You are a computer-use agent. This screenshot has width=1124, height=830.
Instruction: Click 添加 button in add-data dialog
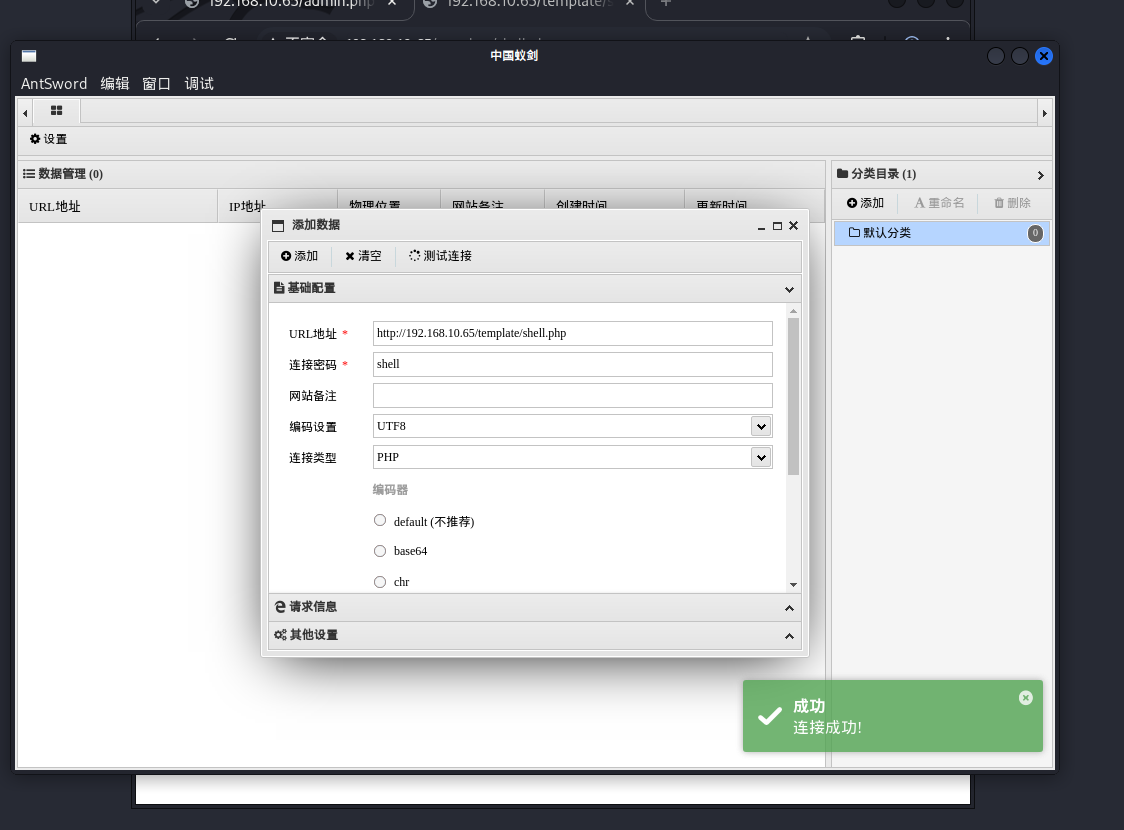pos(300,256)
